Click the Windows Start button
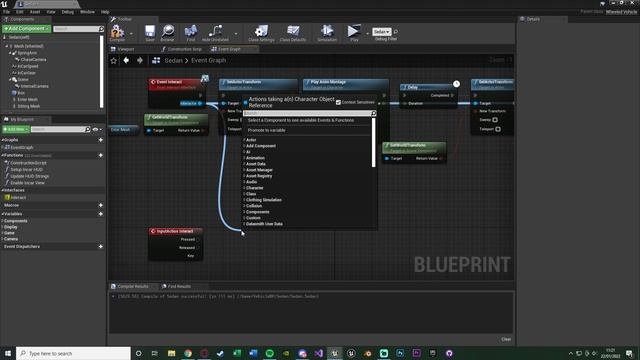 (x=8, y=353)
